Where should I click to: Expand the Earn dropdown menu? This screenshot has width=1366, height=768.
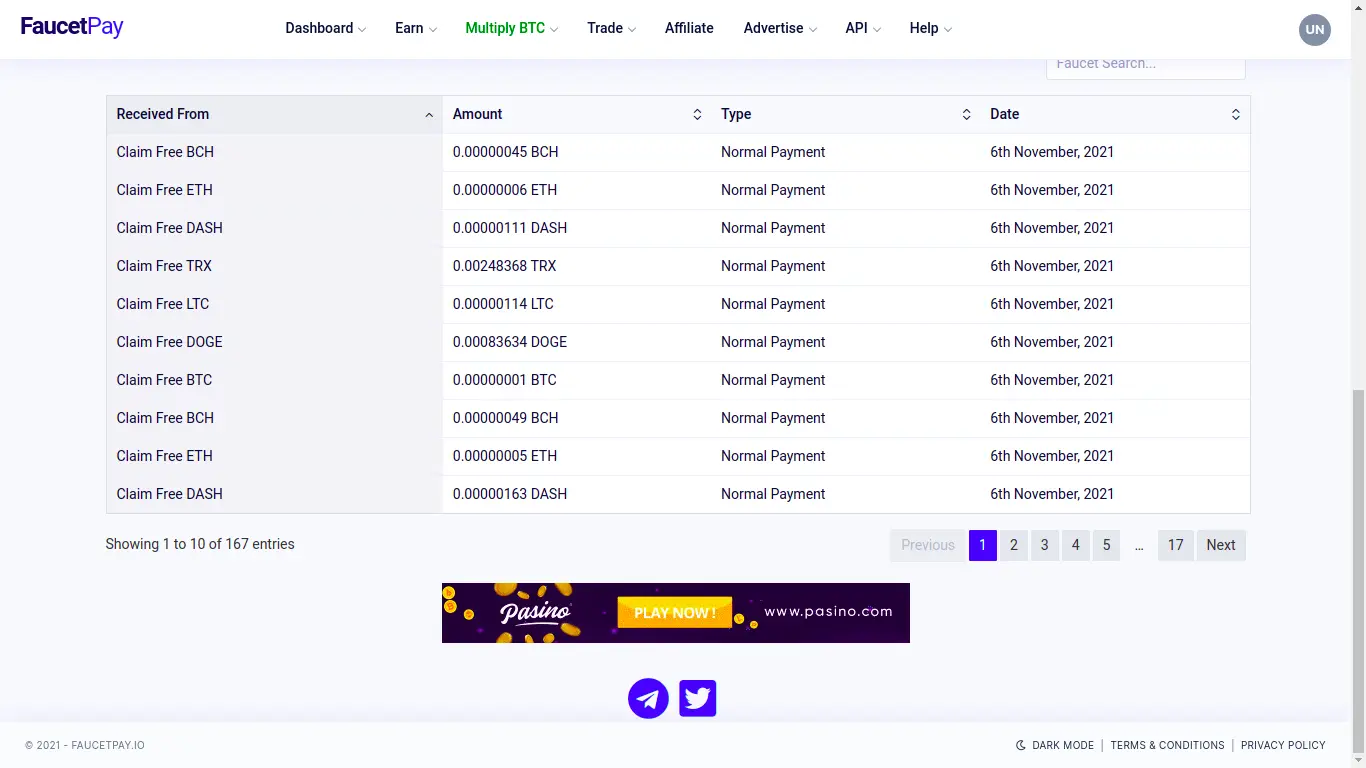pyautogui.click(x=415, y=28)
